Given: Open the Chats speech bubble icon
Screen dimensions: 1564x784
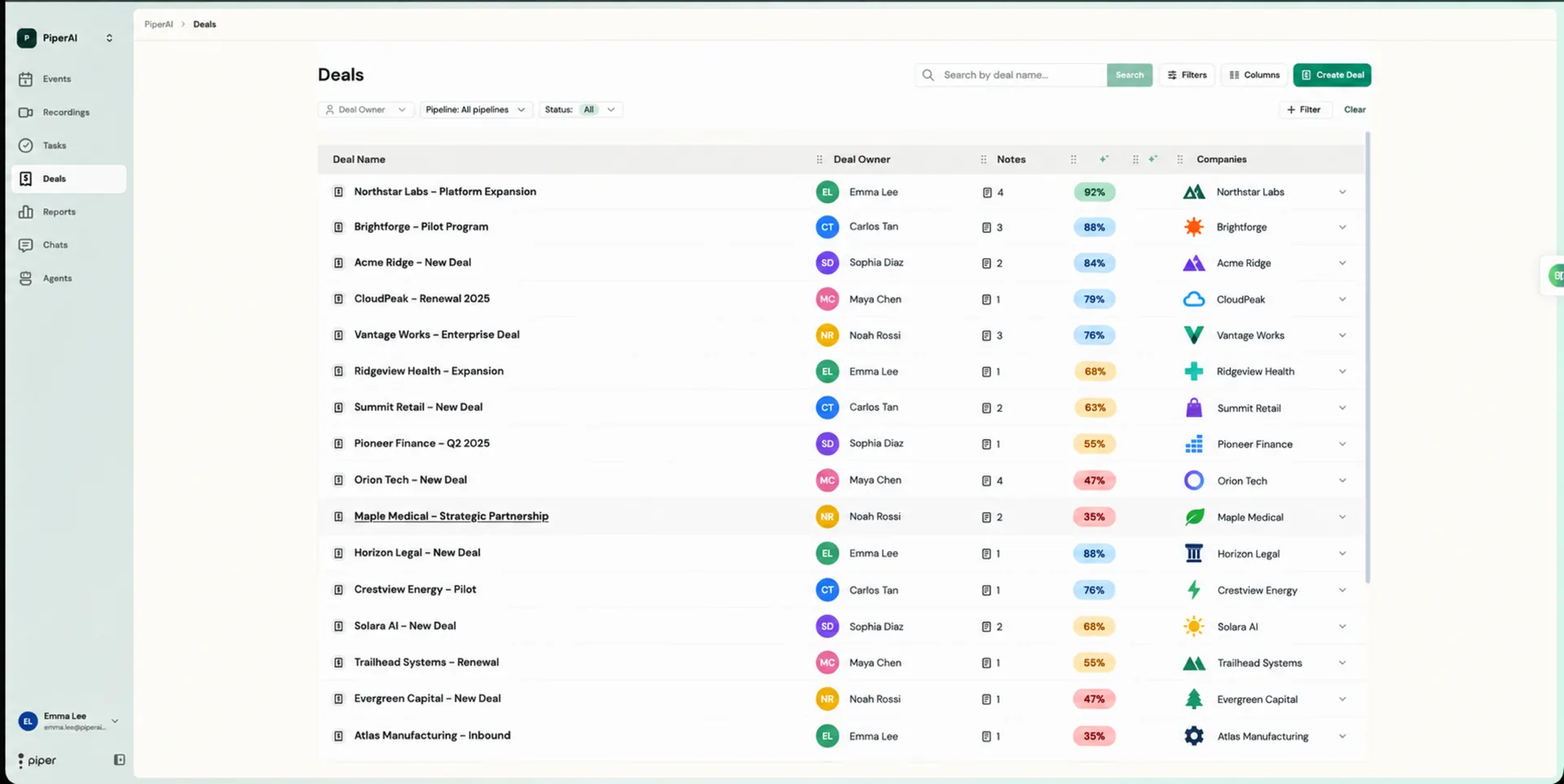Looking at the screenshot, I should pyautogui.click(x=26, y=245).
